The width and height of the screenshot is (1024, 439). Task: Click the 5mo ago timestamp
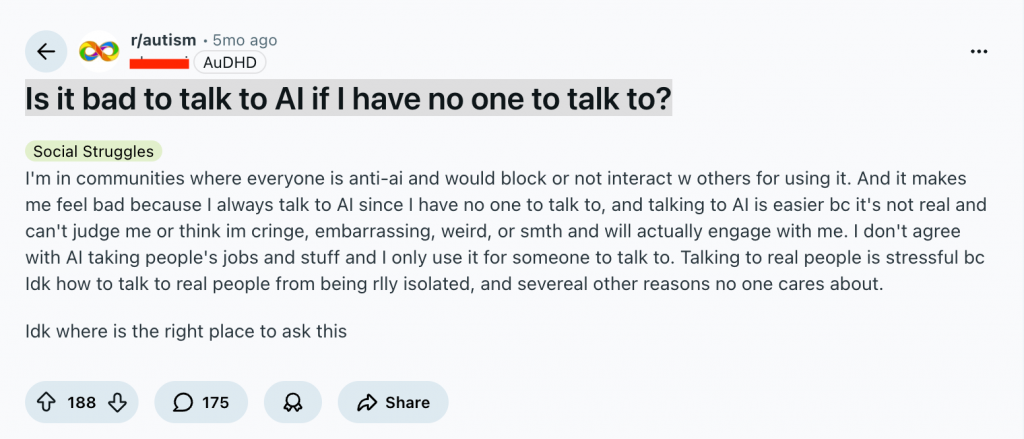tap(245, 41)
